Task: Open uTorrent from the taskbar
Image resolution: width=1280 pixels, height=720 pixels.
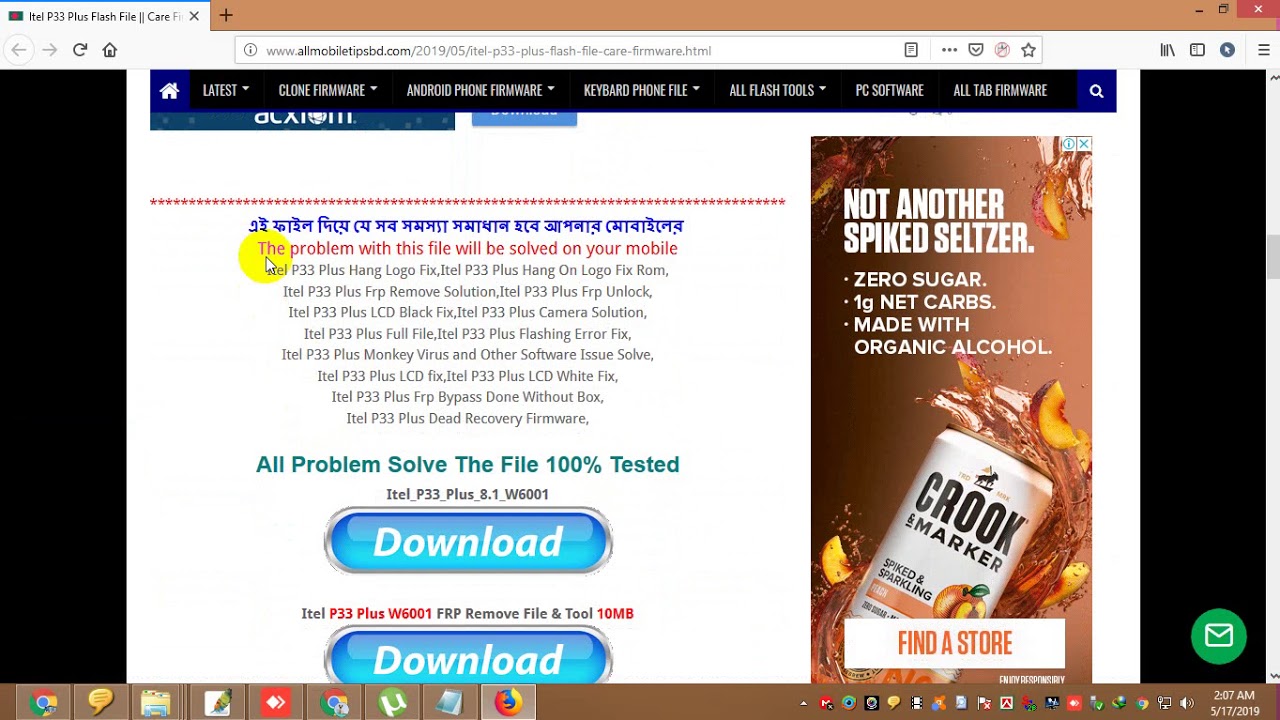Action: point(392,703)
